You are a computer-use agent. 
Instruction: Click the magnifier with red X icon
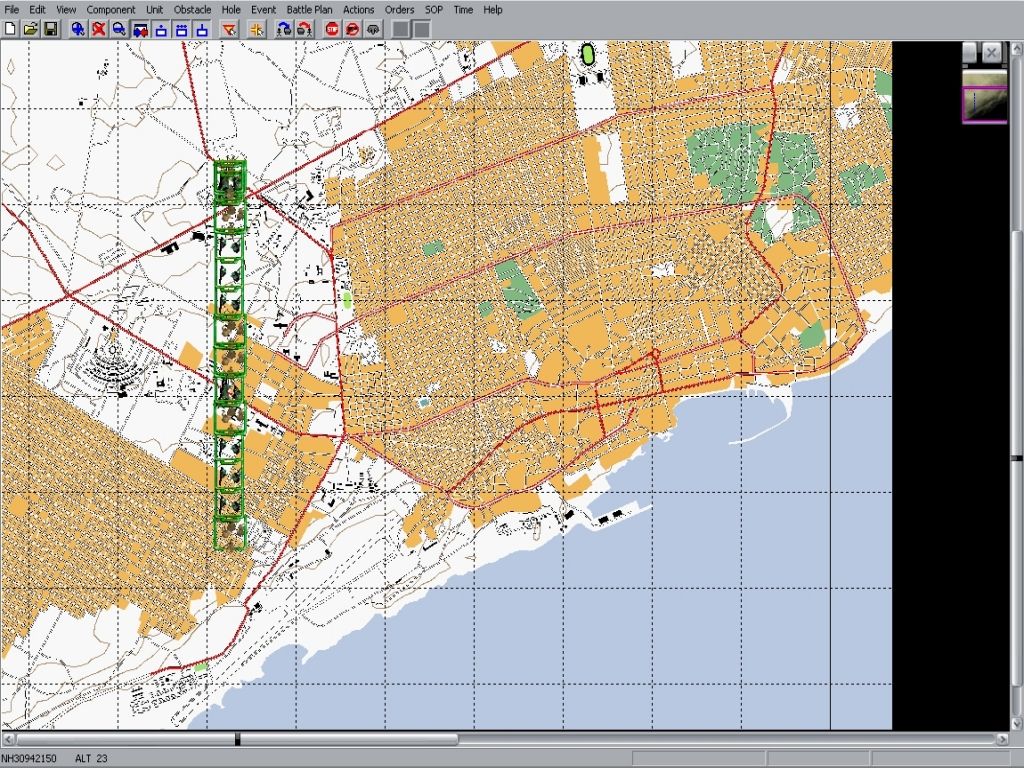click(99, 29)
